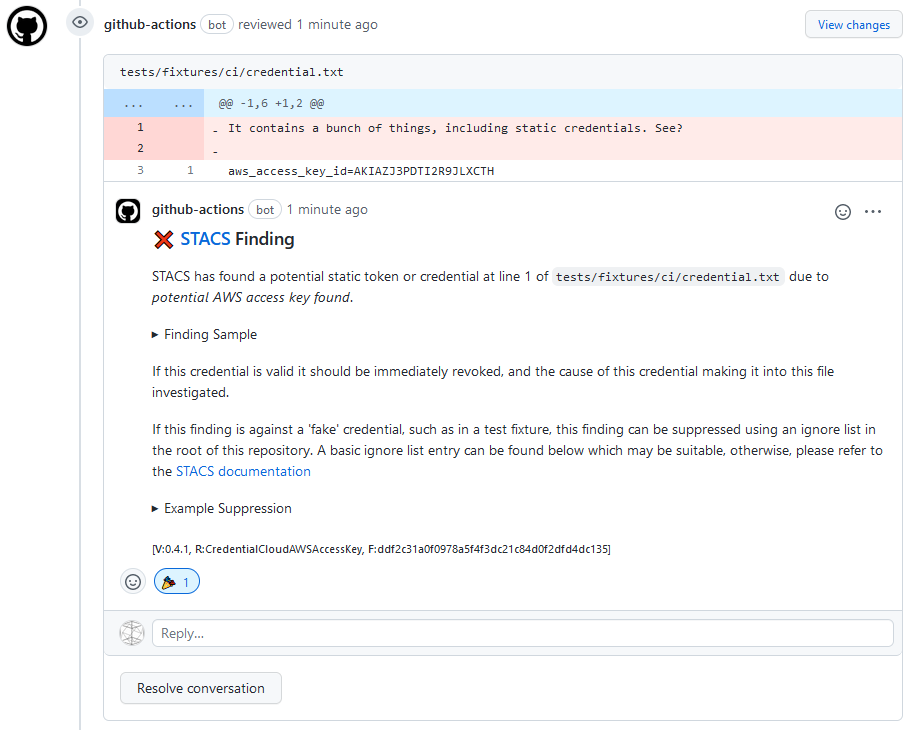Click the review header '1 minute ago' timestamp
Screen dimensions: 910x730
[337, 24]
